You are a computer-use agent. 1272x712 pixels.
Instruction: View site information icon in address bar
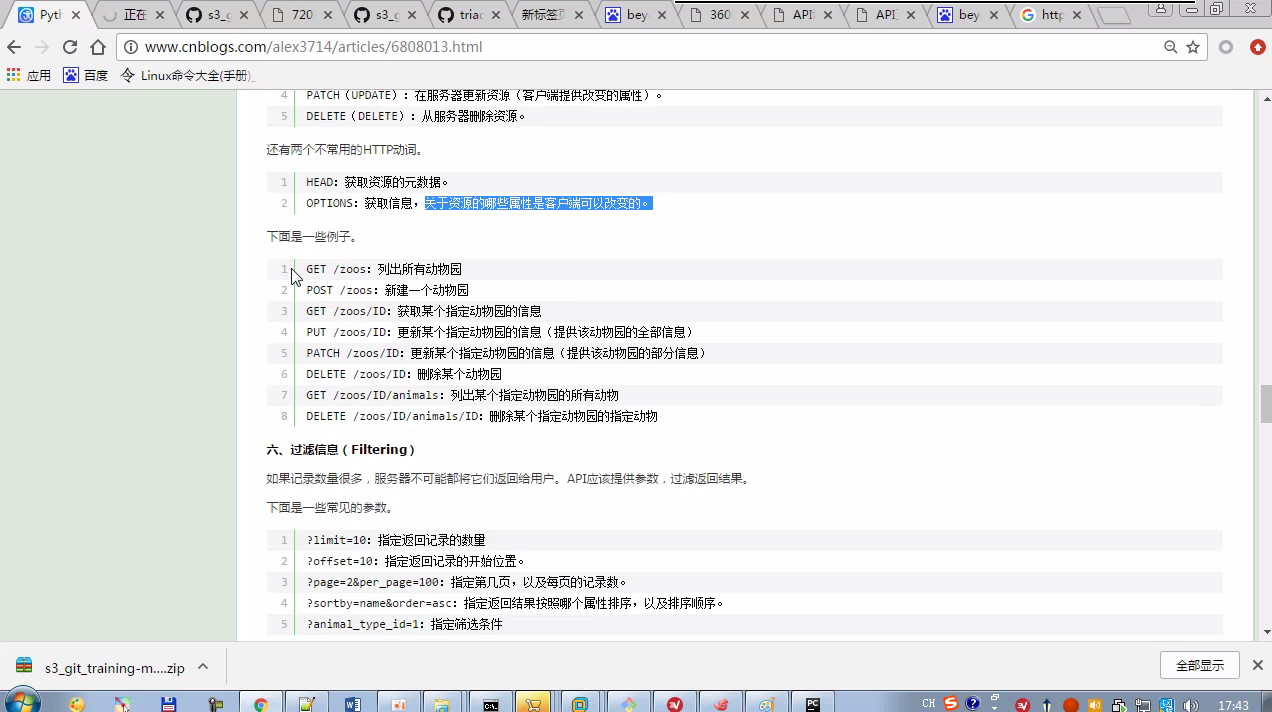coord(131,47)
